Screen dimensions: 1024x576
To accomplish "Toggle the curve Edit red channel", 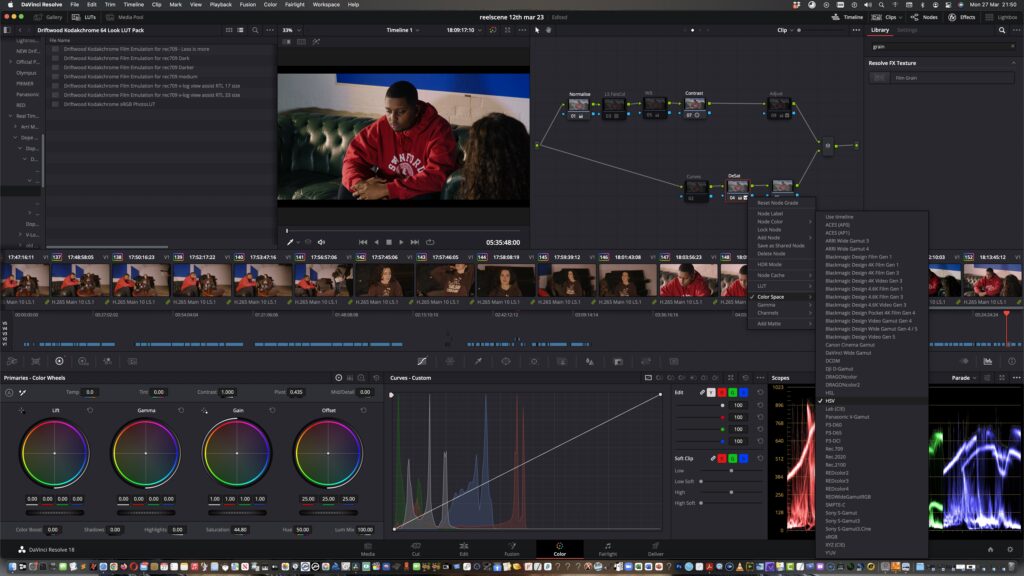I will coord(722,392).
